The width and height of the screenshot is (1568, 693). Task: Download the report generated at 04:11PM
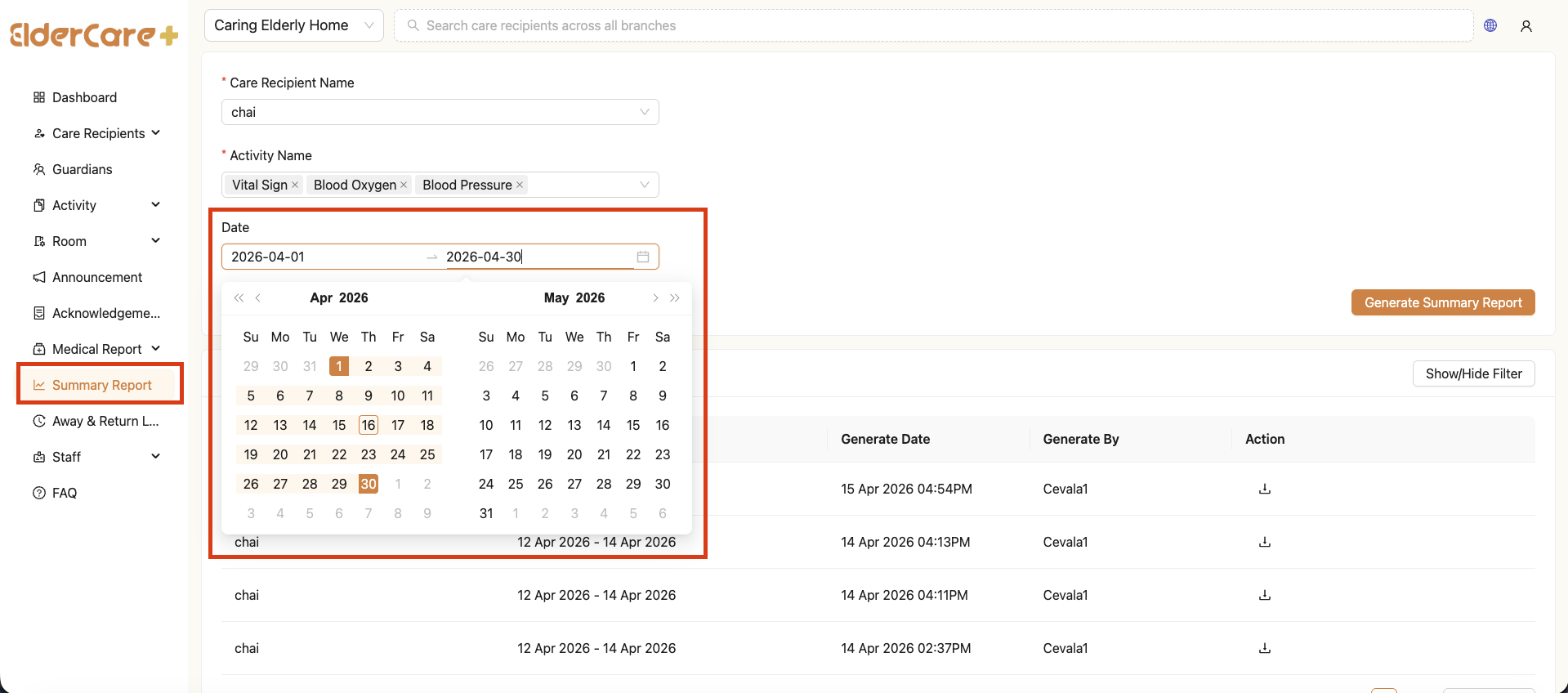click(x=1264, y=595)
